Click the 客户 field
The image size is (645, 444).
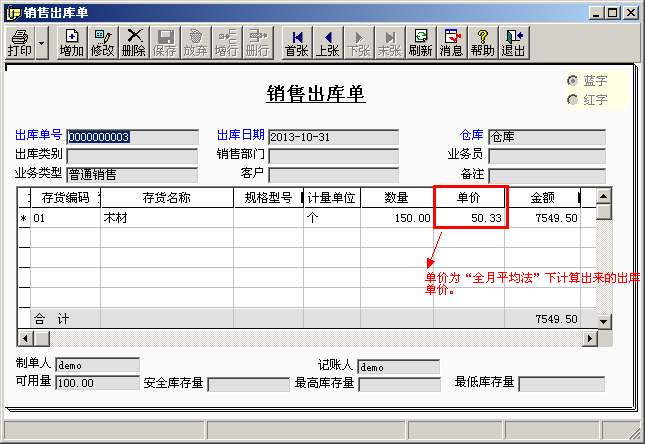[x=334, y=175]
